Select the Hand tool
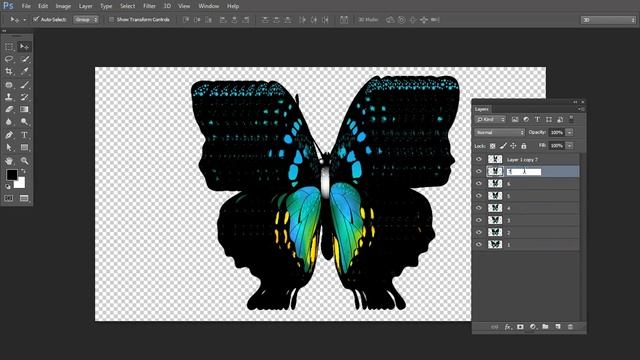The width and height of the screenshot is (640, 360). point(9,161)
